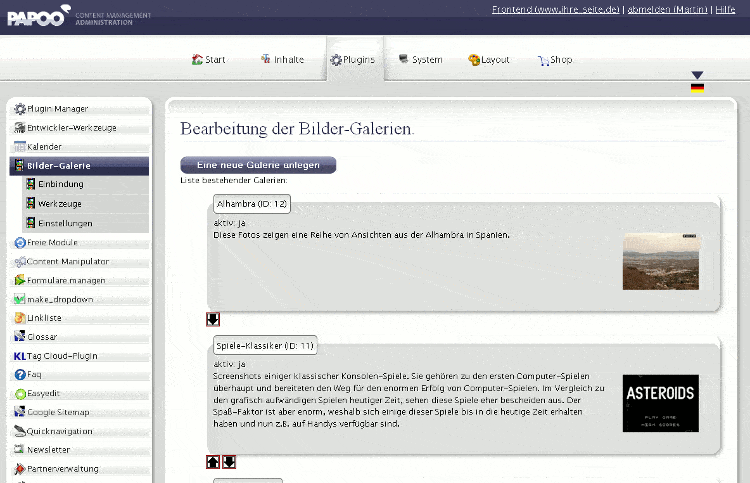
Task: Click the Quicknavigation icon
Action: 20,431
